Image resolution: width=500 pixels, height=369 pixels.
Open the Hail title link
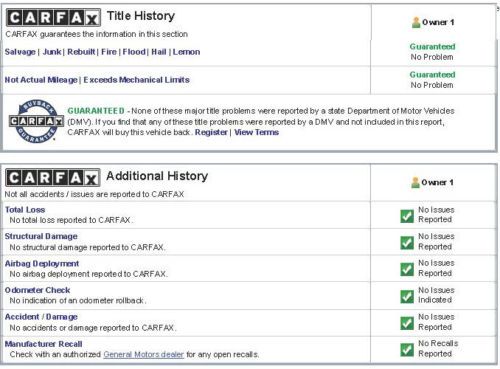pos(159,52)
